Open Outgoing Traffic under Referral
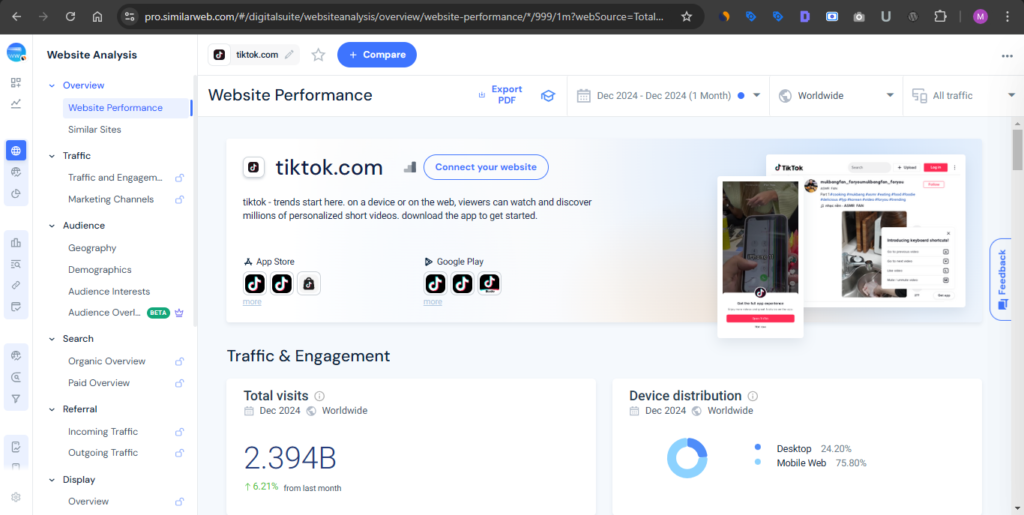This screenshot has width=1024, height=515. click(x=103, y=453)
